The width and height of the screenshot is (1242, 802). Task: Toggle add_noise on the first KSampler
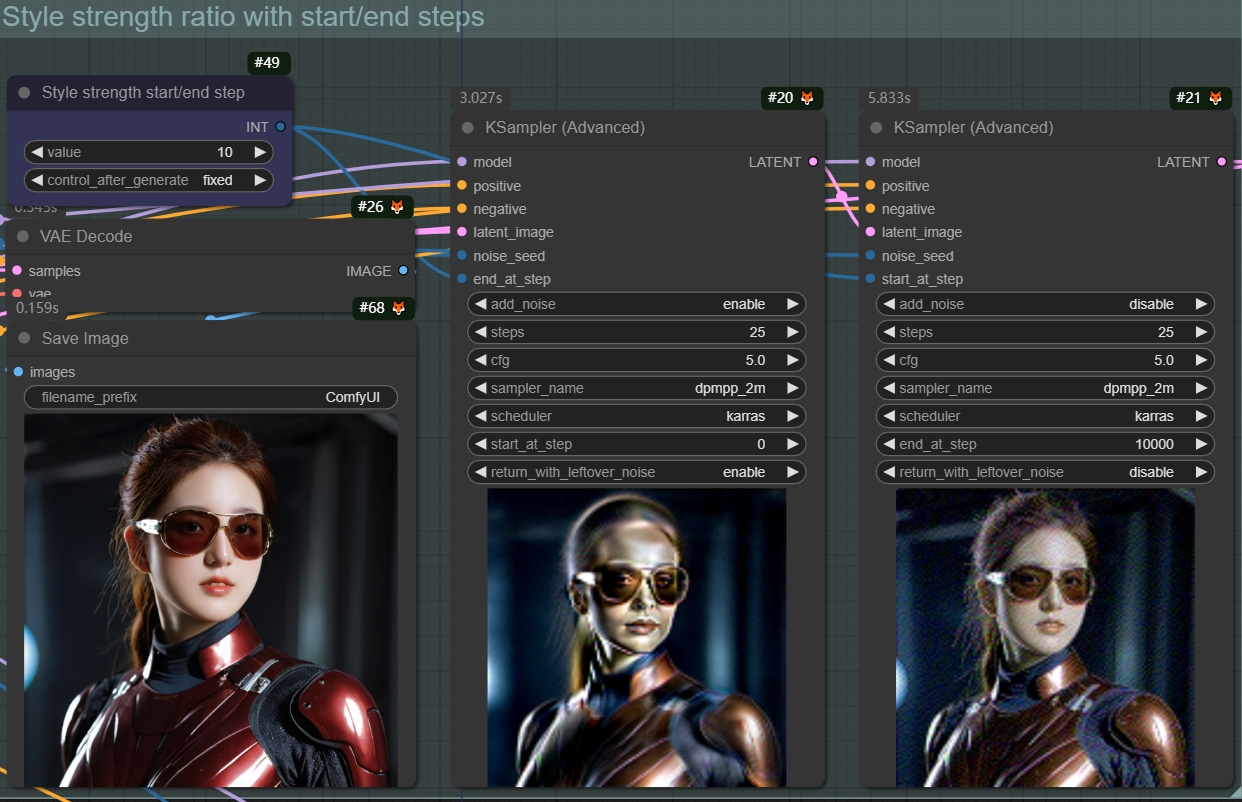[x=636, y=304]
